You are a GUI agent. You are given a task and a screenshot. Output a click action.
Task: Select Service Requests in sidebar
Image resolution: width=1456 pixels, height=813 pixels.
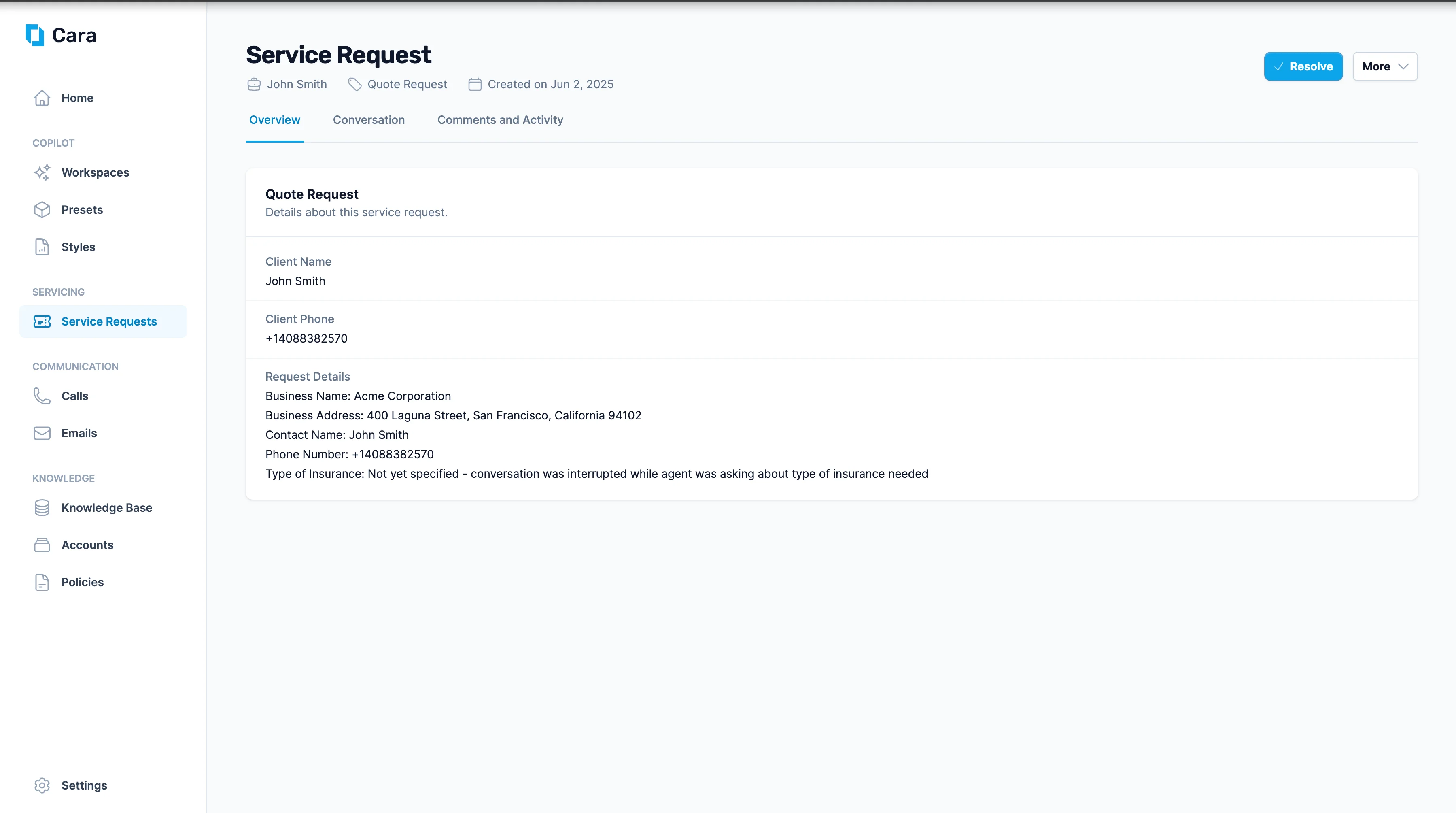tap(103, 322)
